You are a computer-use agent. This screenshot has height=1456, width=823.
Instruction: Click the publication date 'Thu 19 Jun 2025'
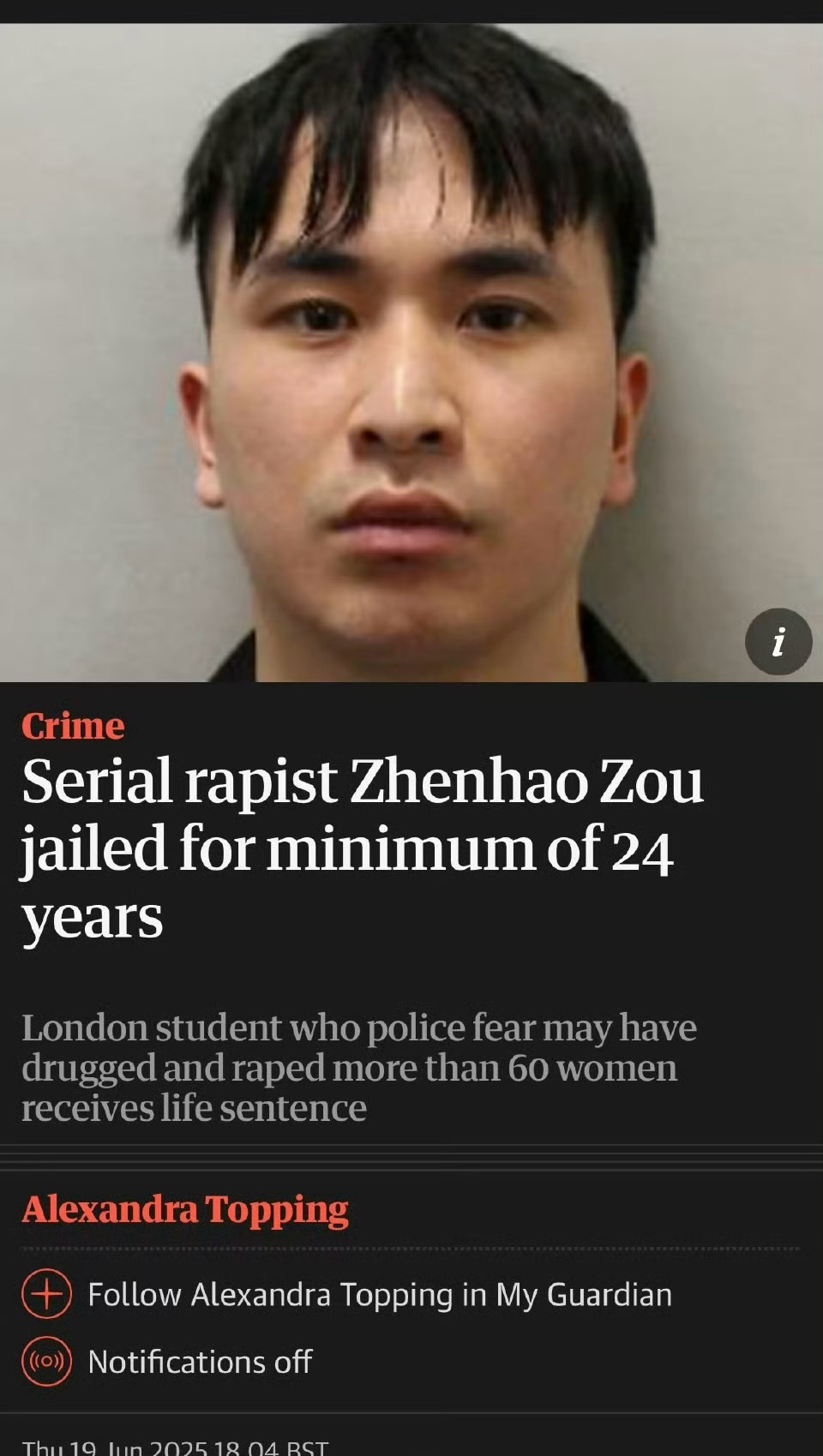pos(114,1448)
